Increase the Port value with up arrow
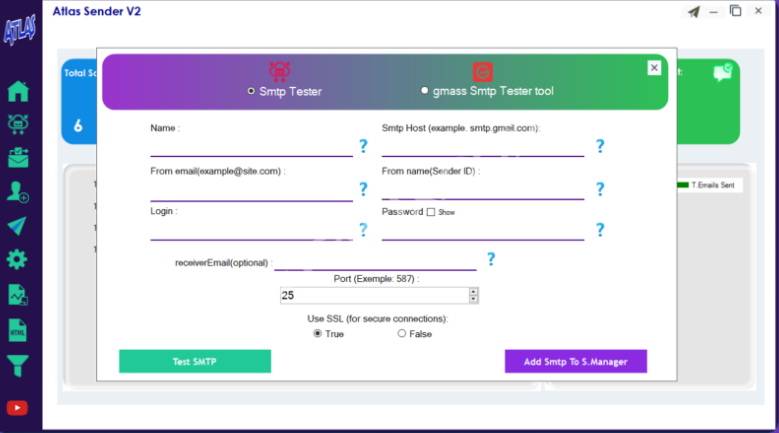Screen dimensions: 779x433 [474, 291]
